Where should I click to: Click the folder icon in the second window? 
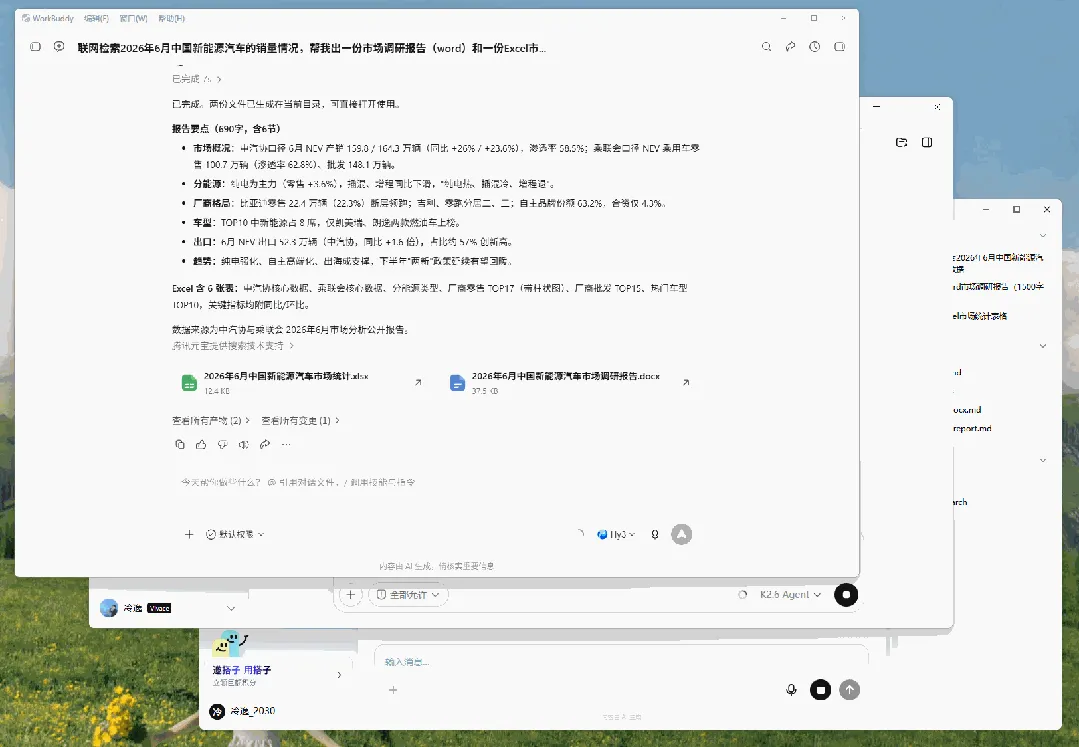(901, 142)
